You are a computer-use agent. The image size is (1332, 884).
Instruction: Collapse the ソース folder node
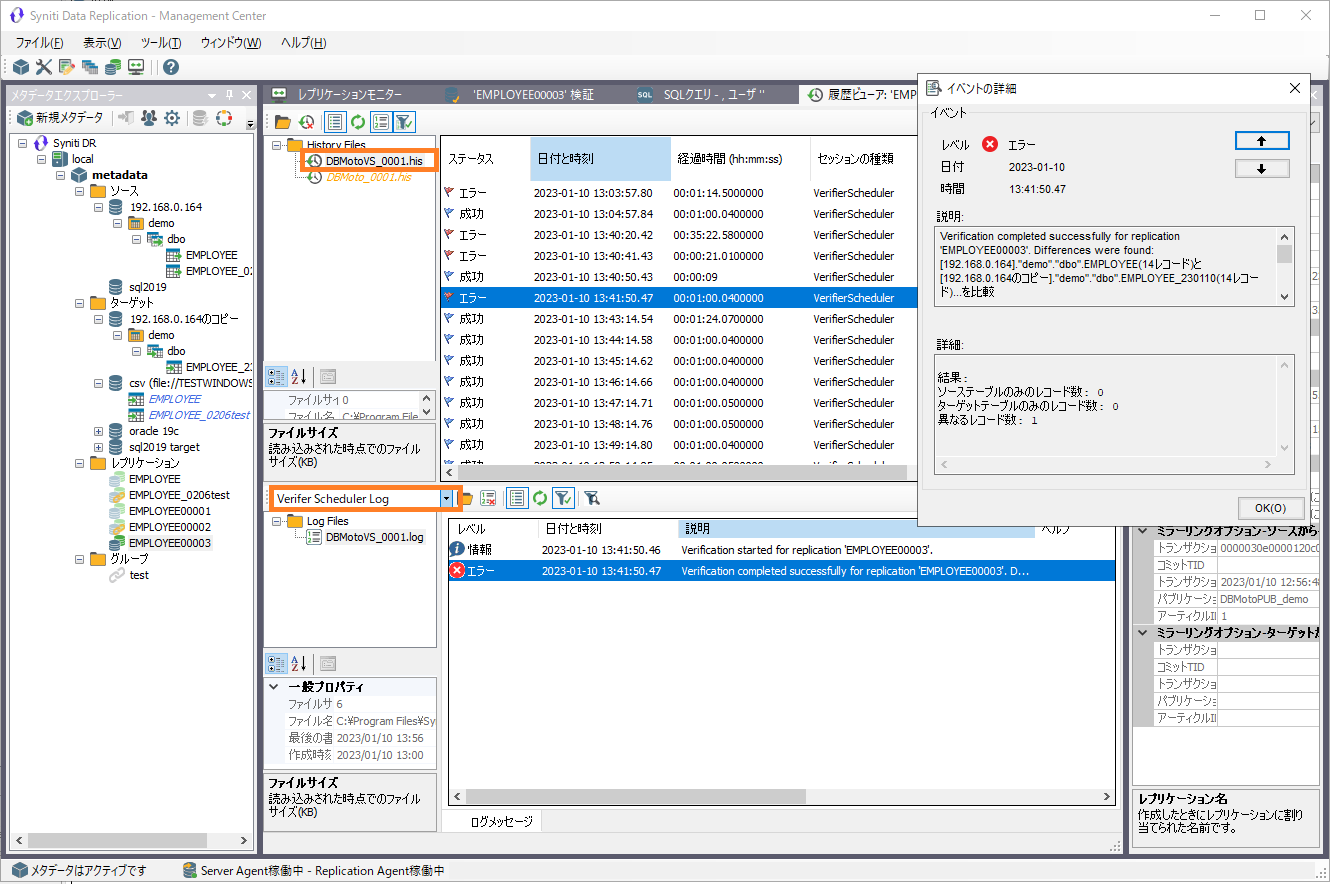coord(80,191)
